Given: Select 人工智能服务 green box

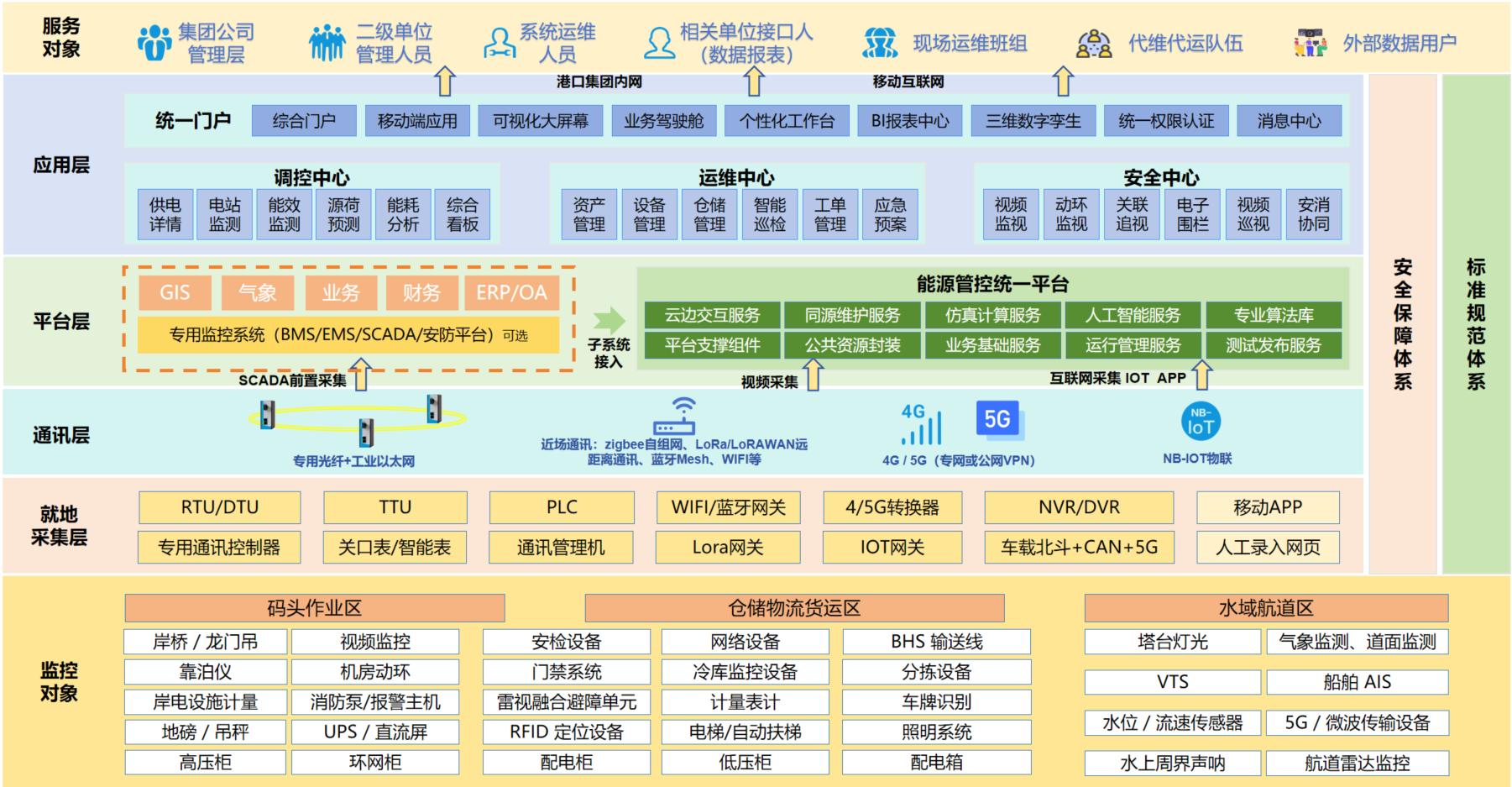Looking at the screenshot, I should pos(1133,315).
